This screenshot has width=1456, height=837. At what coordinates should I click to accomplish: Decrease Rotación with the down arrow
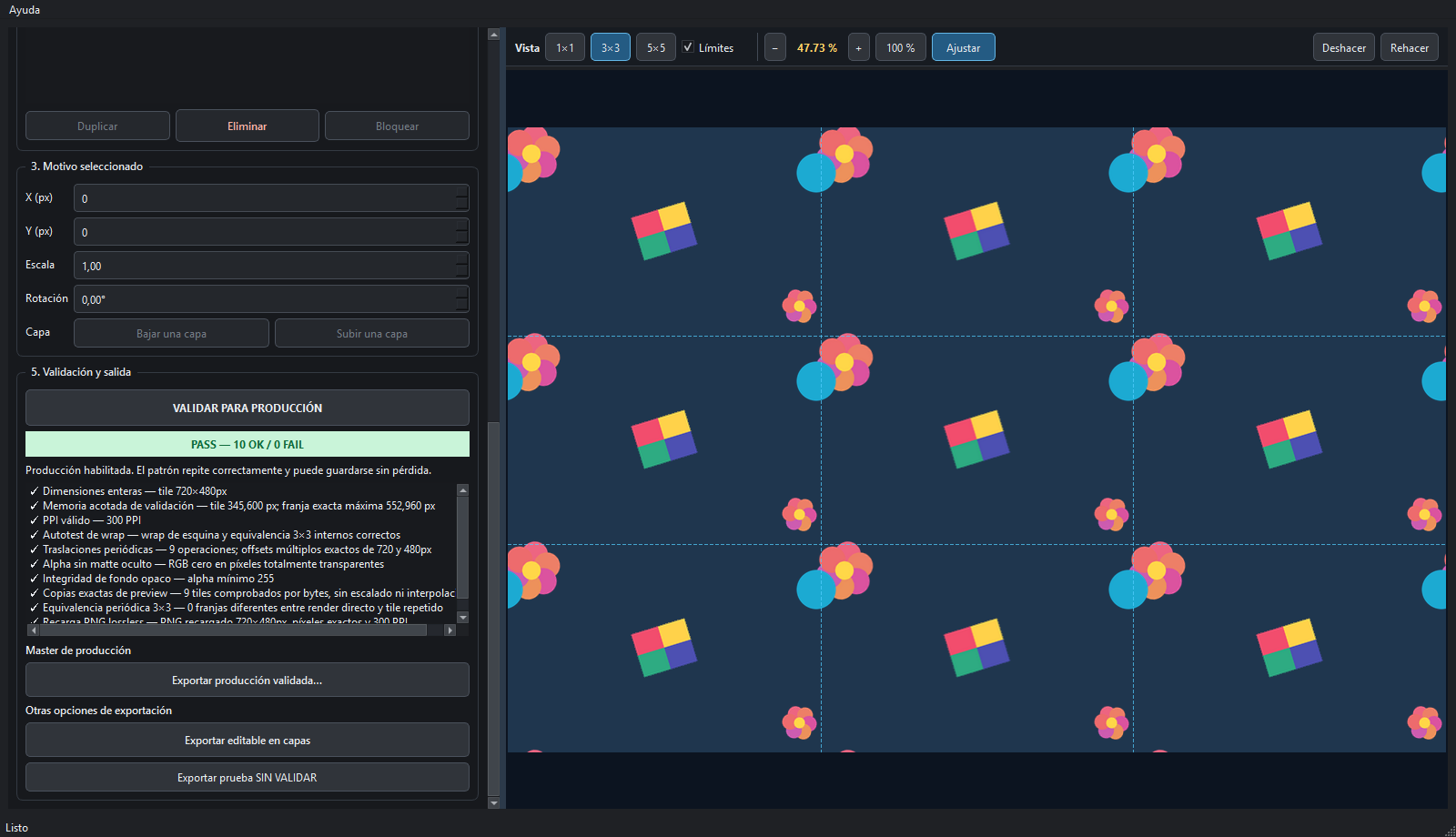pyautogui.click(x=462, y=306)
